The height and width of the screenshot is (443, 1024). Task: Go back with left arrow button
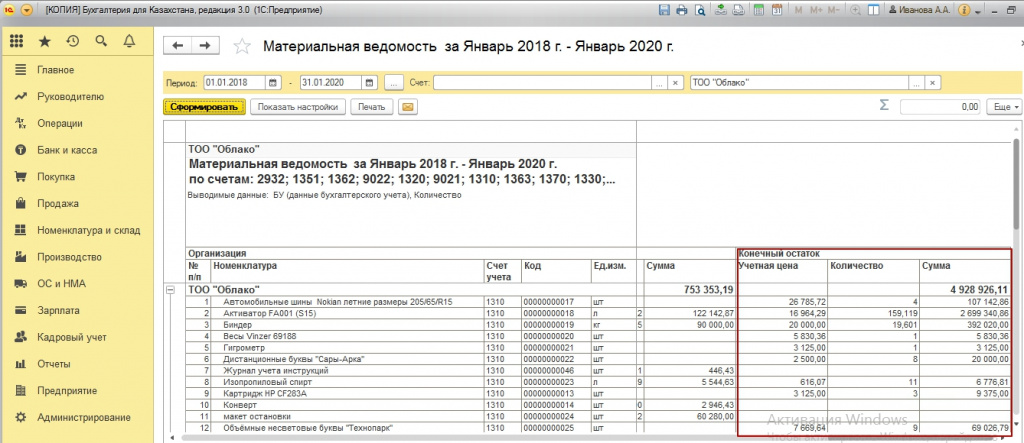coord(177,45)
